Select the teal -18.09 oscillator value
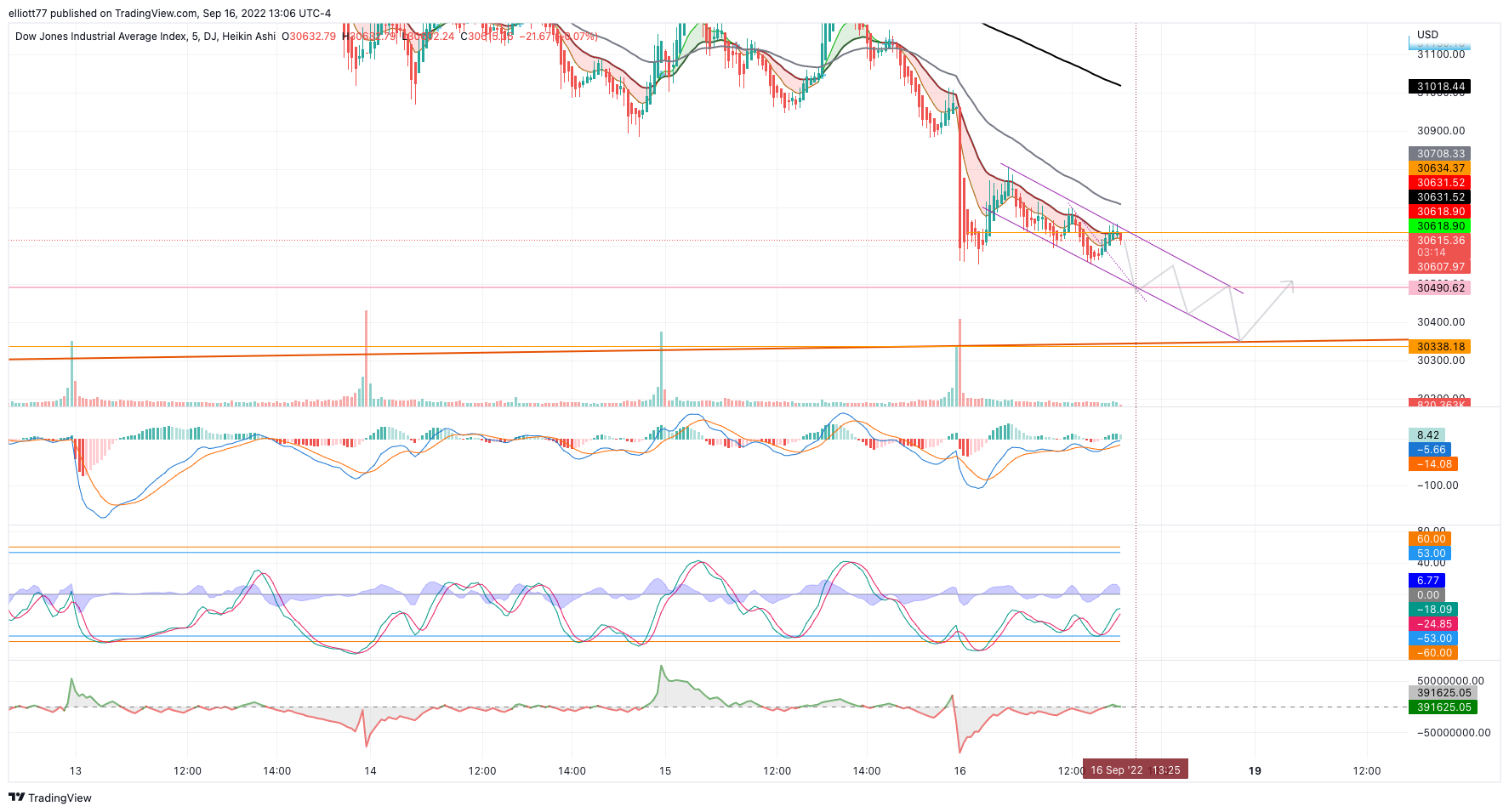 (x=1432, y=610)
